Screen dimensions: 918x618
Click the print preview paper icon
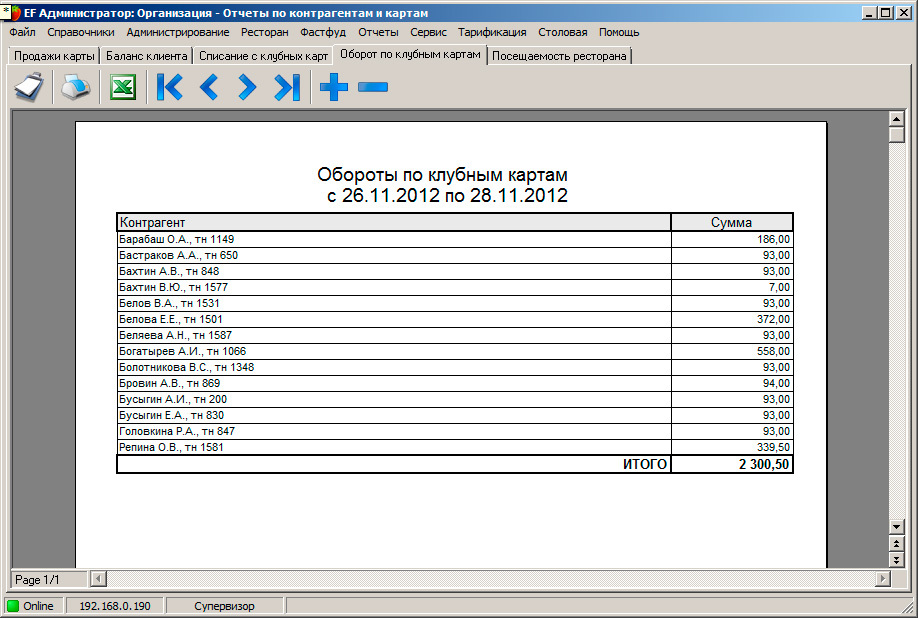[x=29, y=87]
